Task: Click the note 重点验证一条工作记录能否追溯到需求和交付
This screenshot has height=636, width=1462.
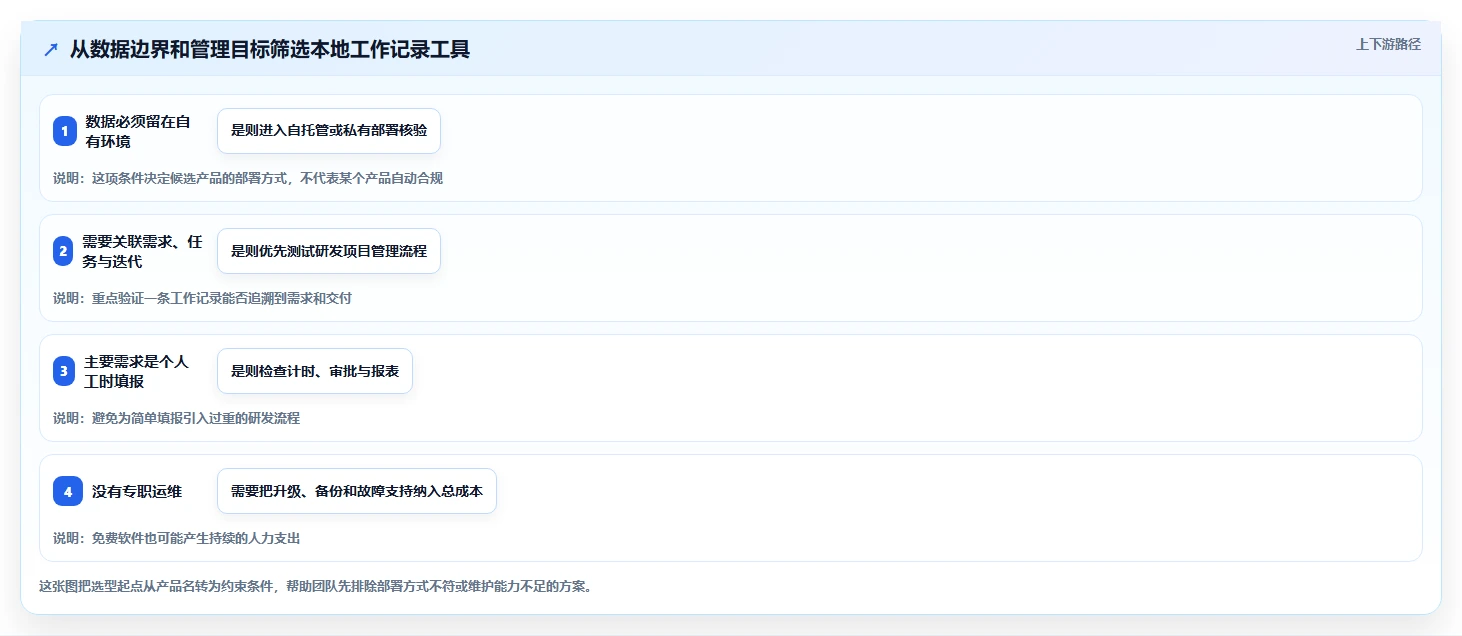Action: coord(202,298)
